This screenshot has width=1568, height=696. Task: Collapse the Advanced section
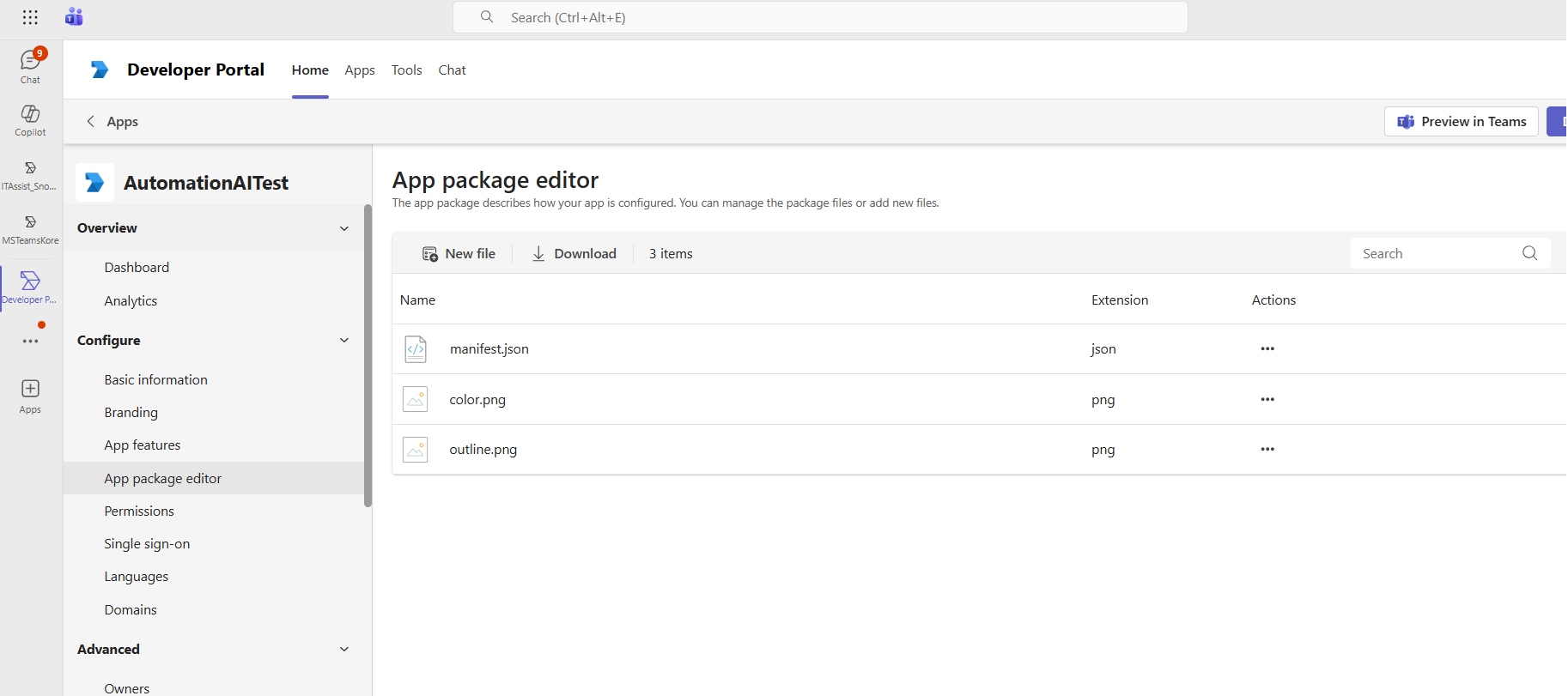344,650
